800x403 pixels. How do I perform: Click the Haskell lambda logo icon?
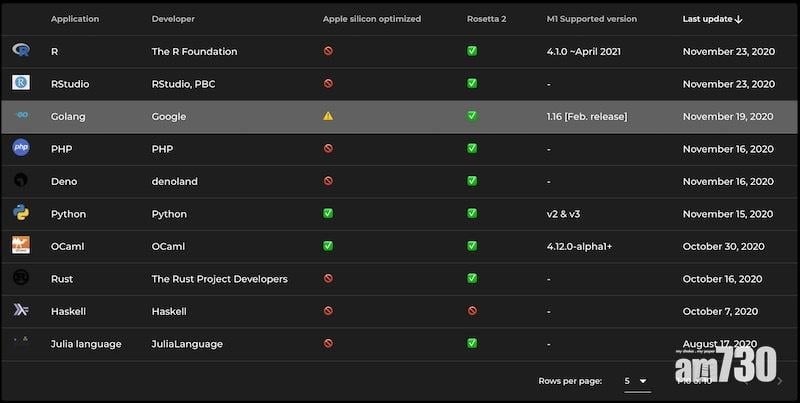pos(21,311)
